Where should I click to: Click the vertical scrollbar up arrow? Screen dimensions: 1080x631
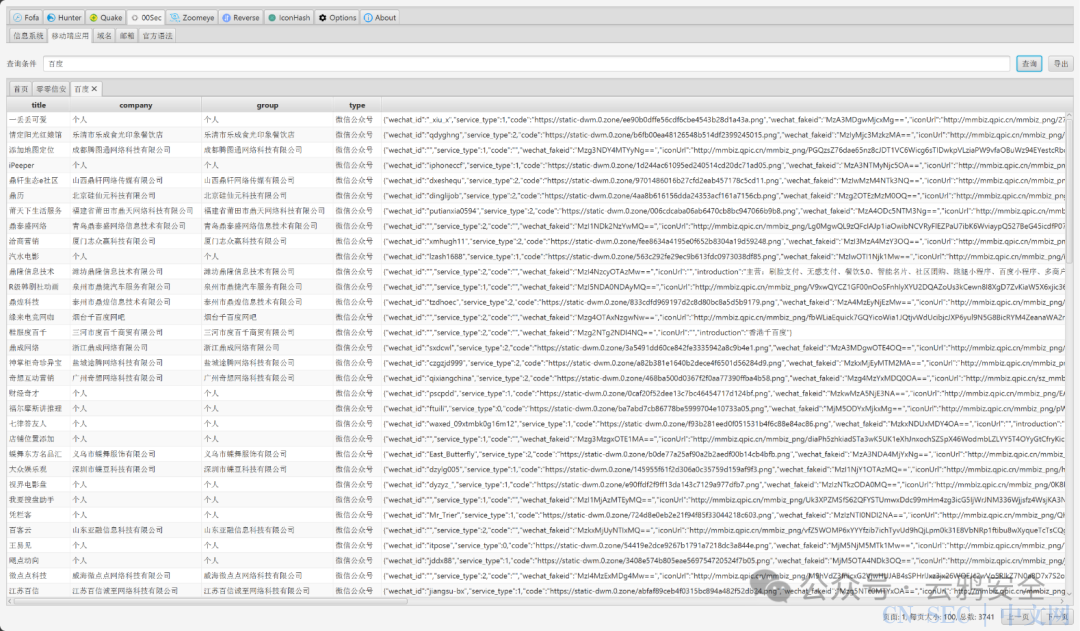tap(1069, 117)
